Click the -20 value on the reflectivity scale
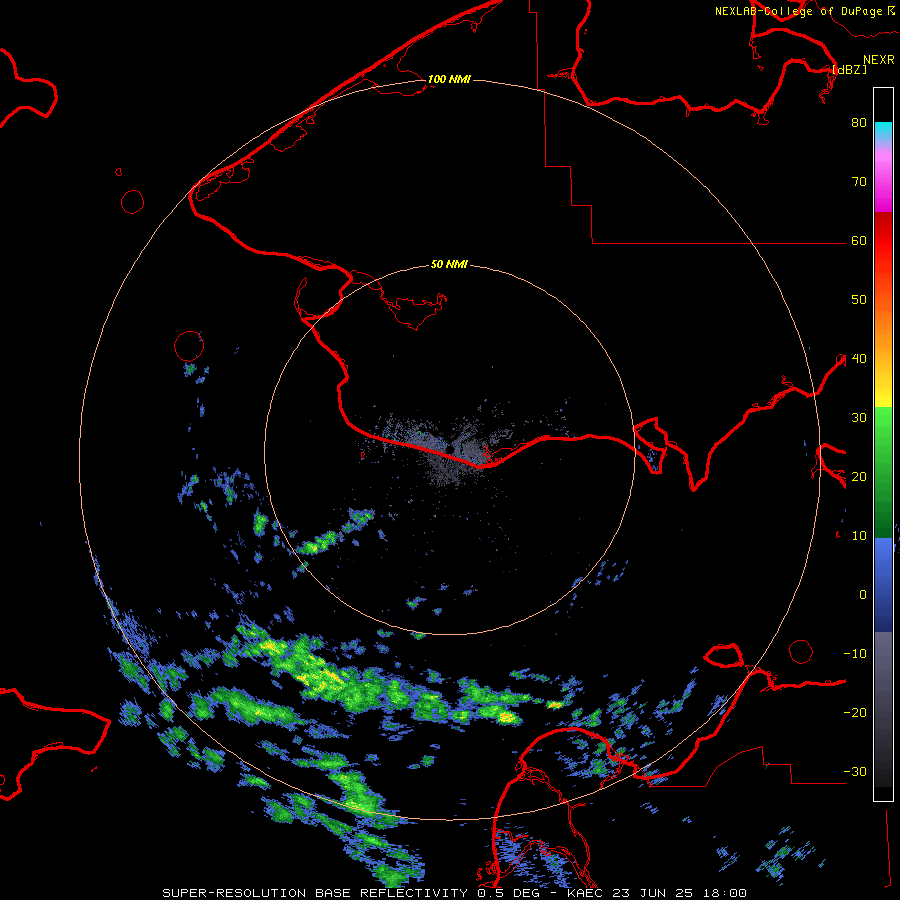The height and width of the screenshot is (900, 900). point(855,712)
